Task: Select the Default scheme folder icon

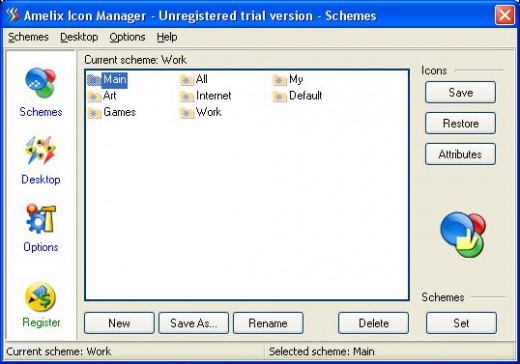Action: point(279,96)
